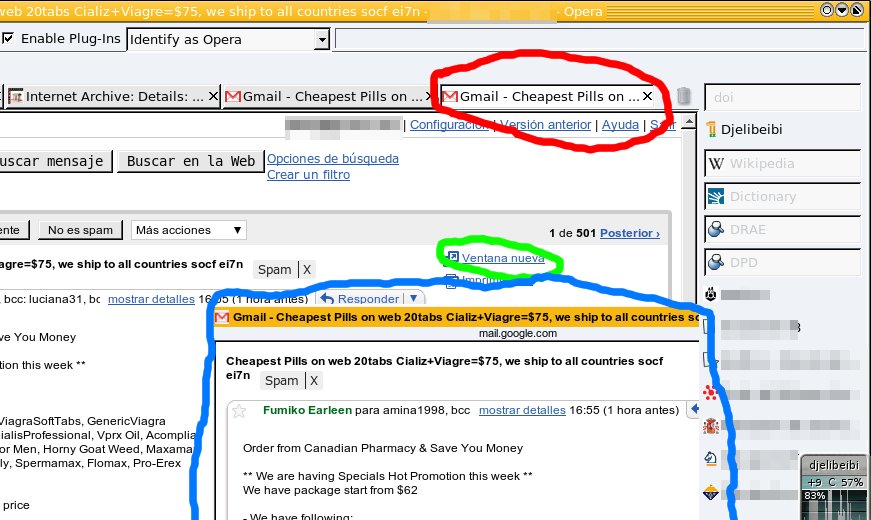Image resolution: width=871 pixels, height=520 pixels.
Task: Click the black penguin bookmark icon
Action: tap(711, 294)
